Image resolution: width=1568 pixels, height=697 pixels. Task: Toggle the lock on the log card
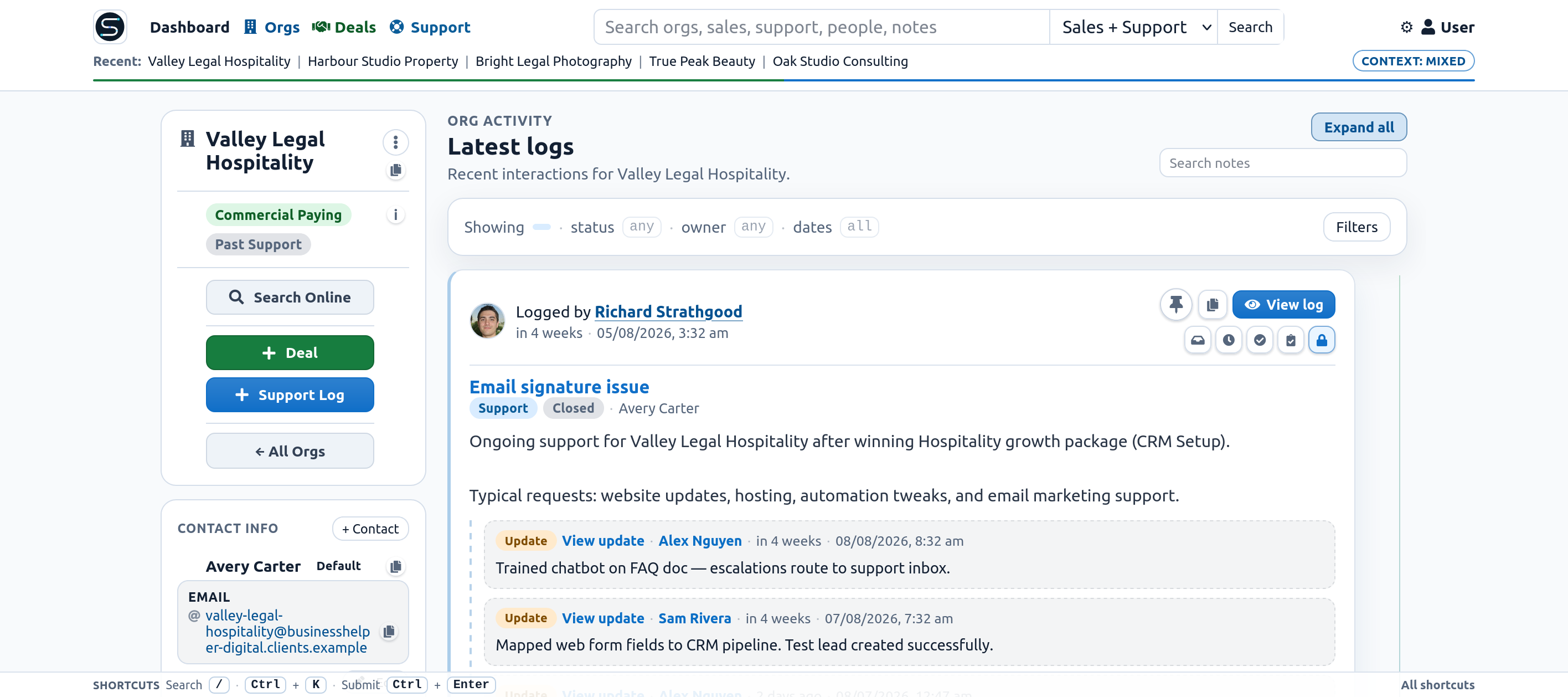(1322, 340)
